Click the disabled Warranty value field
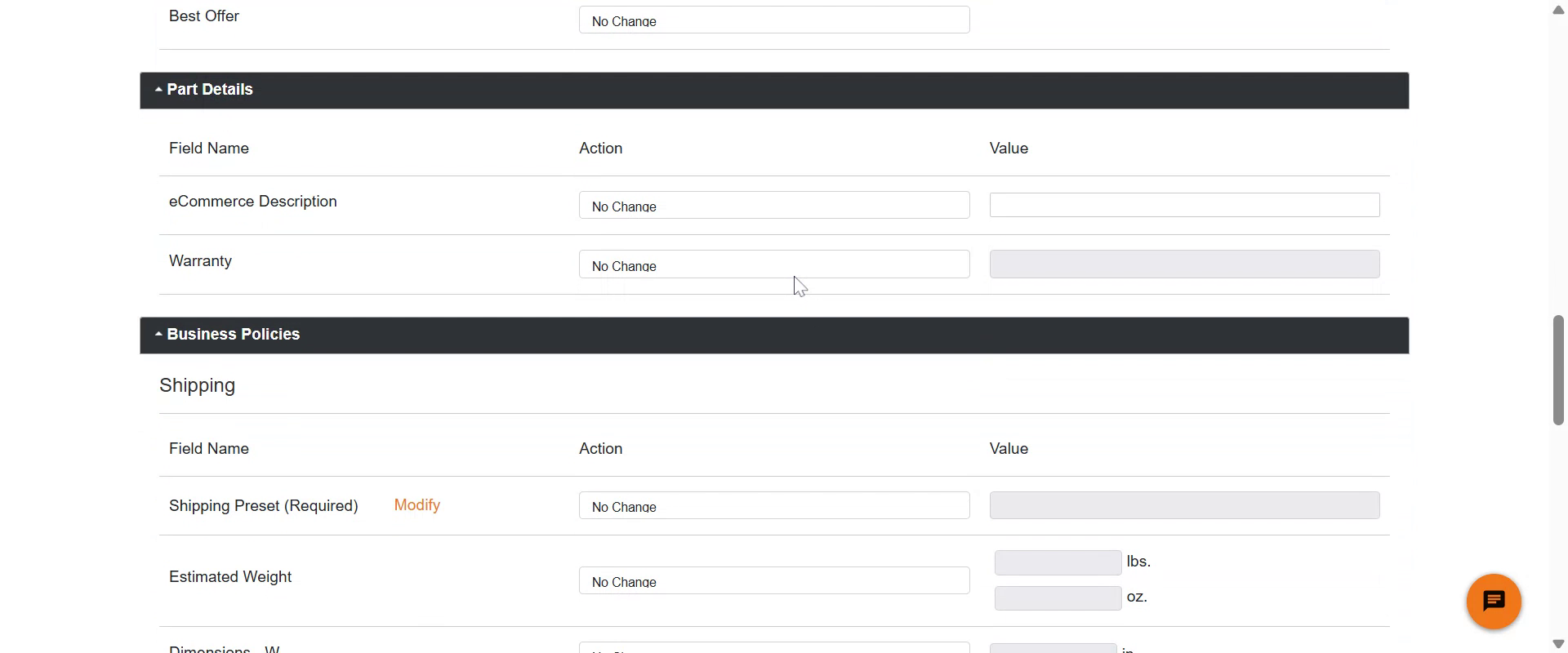The image size is (1568, 653). click(x=1184, y=264)
